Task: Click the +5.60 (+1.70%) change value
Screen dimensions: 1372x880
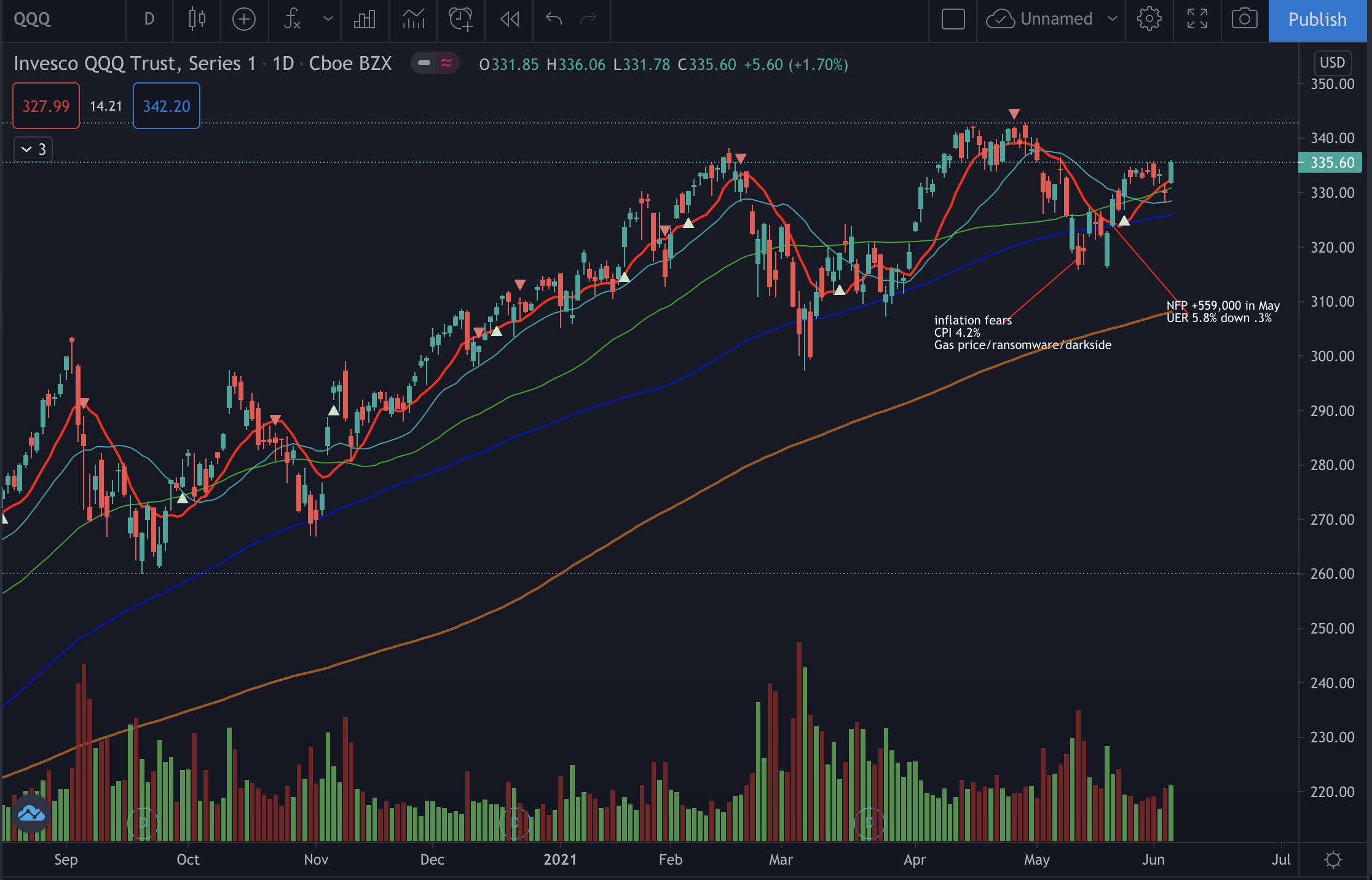Action: click(796, 65)
